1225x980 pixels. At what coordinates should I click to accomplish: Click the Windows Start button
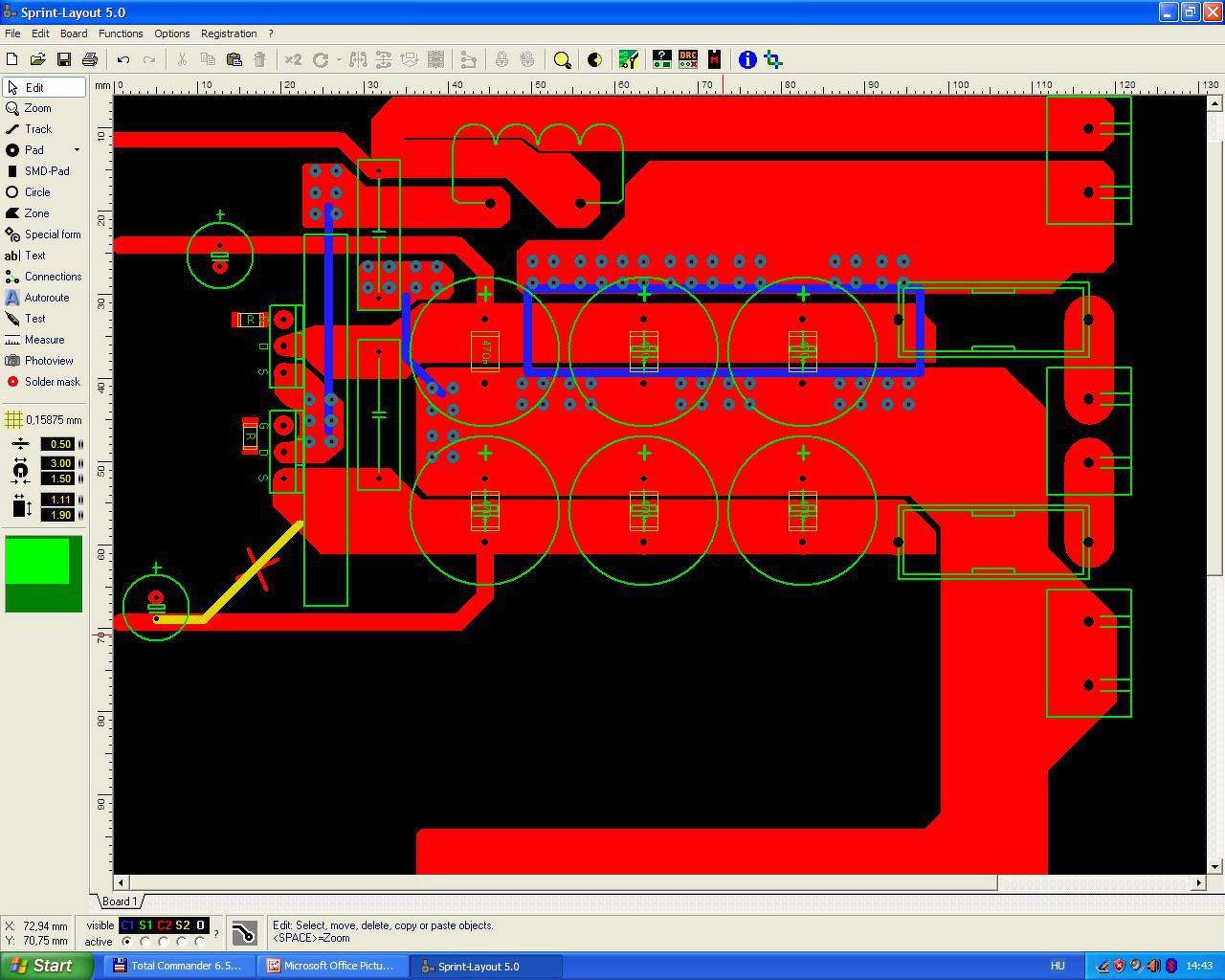(46, 966)
